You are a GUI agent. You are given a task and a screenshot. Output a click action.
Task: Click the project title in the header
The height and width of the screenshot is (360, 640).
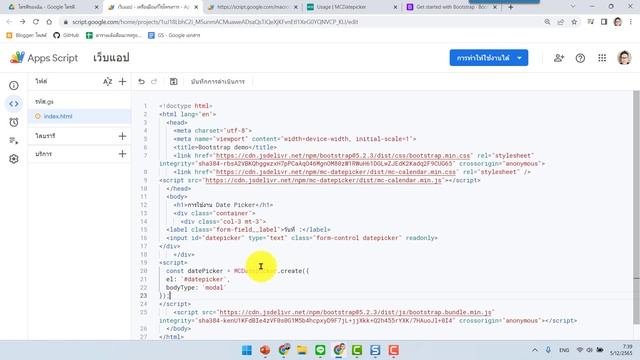click(x=111, y=58)
